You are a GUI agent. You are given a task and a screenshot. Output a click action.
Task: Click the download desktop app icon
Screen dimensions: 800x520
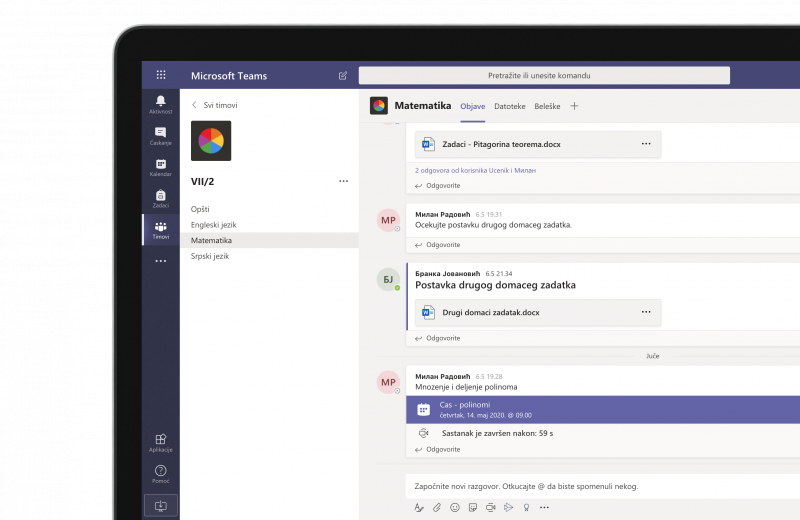(161, 506)
